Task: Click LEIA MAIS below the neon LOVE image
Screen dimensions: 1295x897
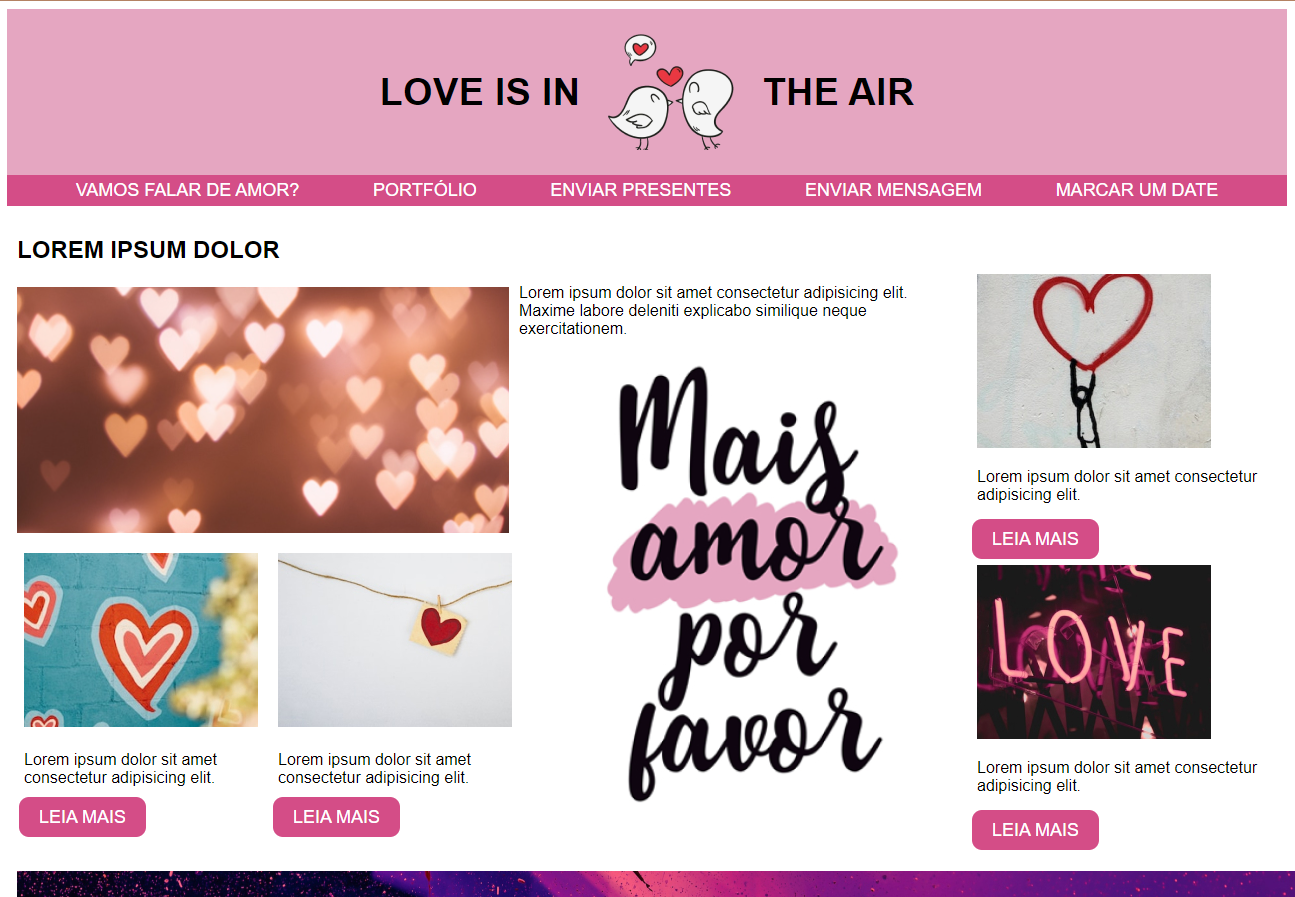Action: tap(1035, 830)
